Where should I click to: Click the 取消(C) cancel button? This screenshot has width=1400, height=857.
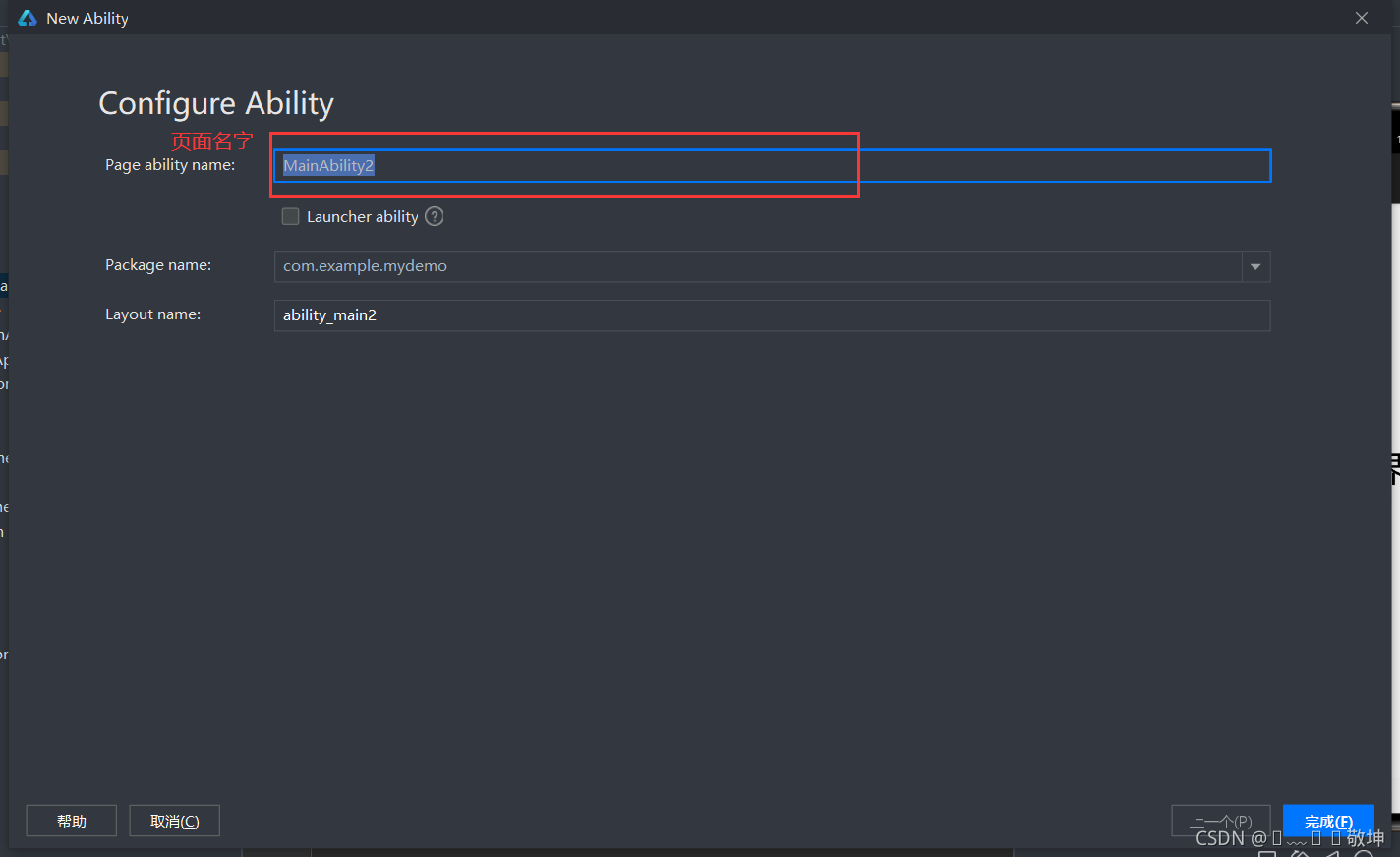click(x=174, y=821)
